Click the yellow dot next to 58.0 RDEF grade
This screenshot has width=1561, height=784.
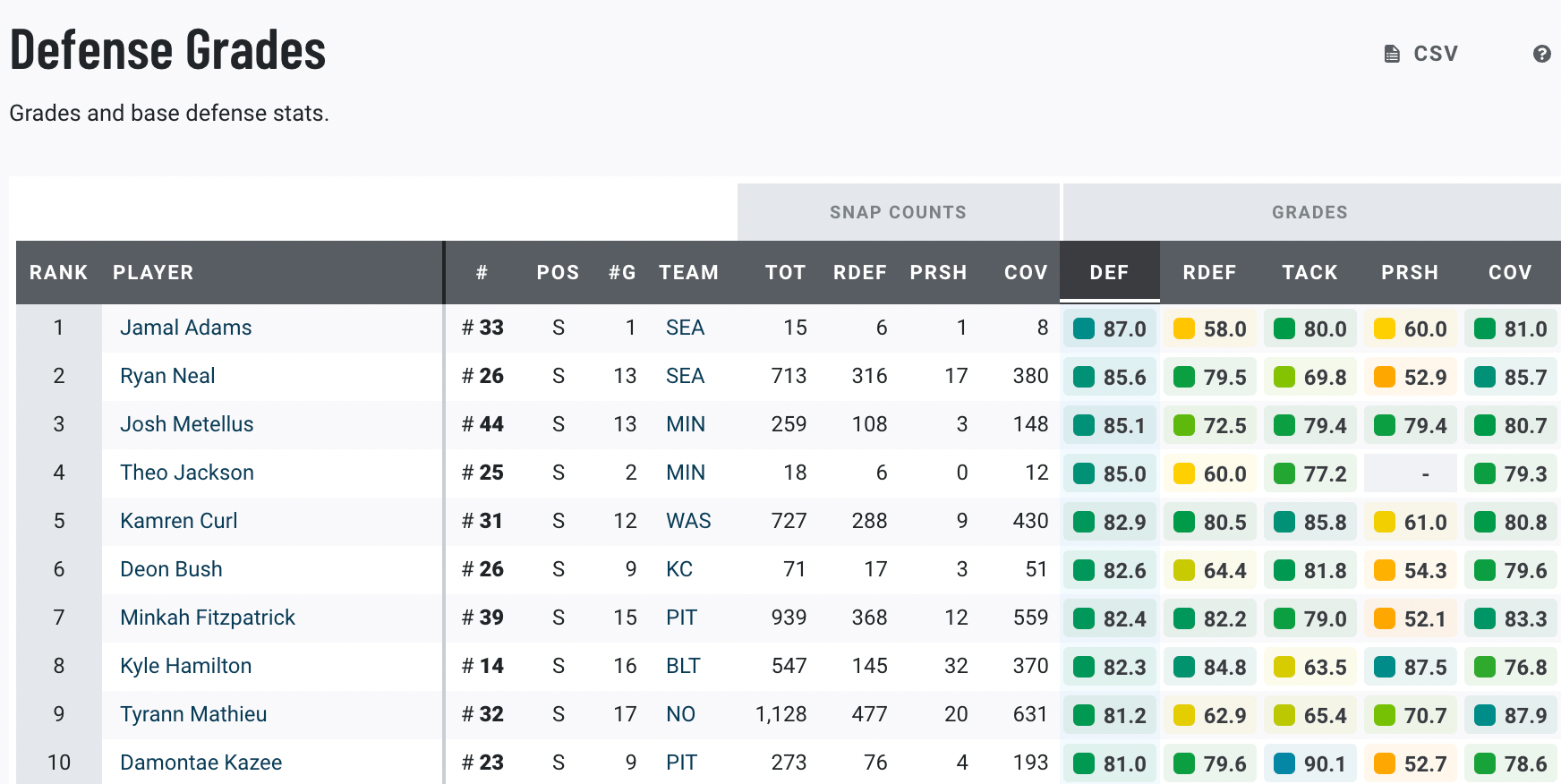(x=1183, y=328)
